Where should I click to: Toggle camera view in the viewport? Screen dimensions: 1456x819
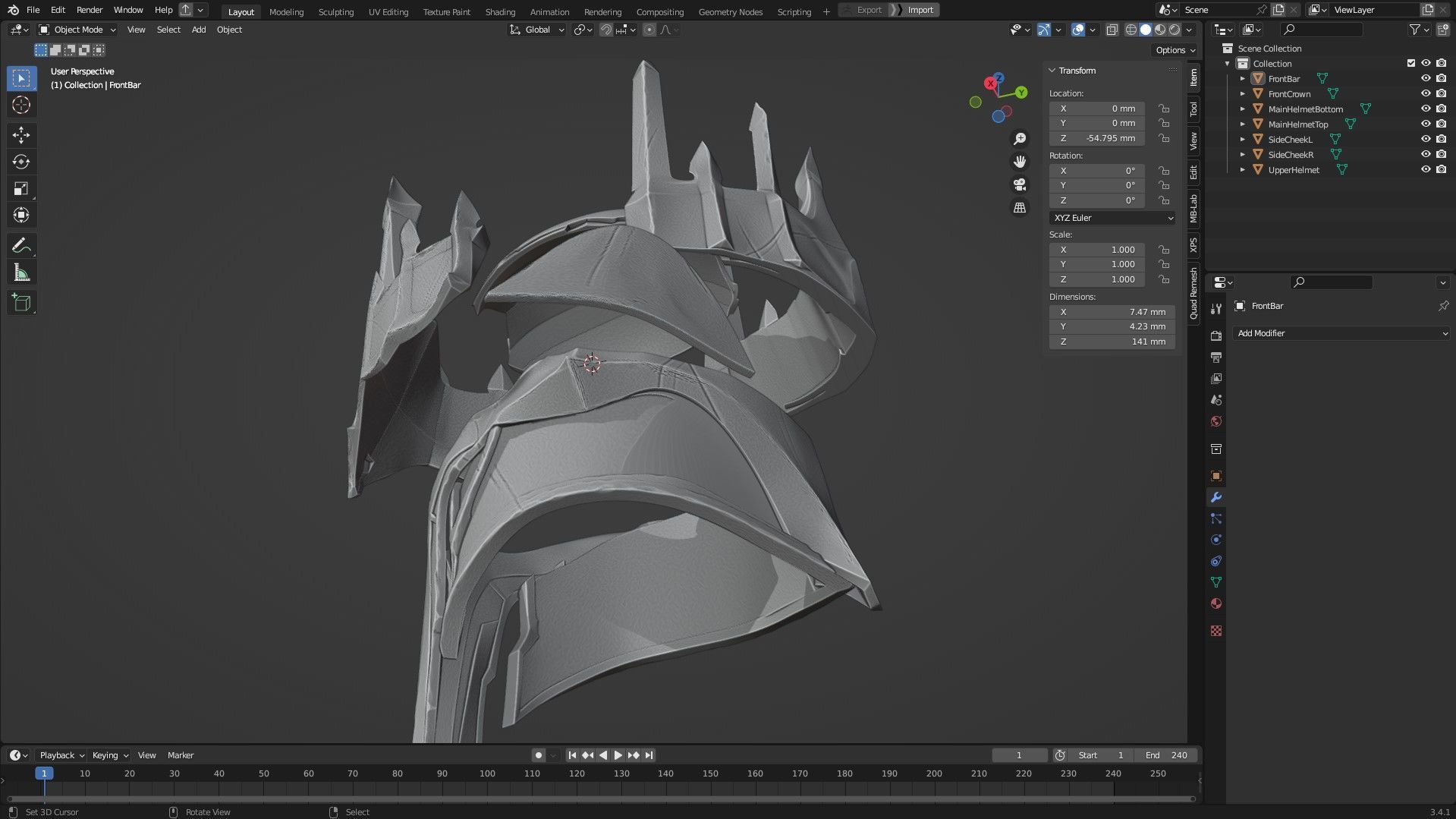coord(1020,184)
